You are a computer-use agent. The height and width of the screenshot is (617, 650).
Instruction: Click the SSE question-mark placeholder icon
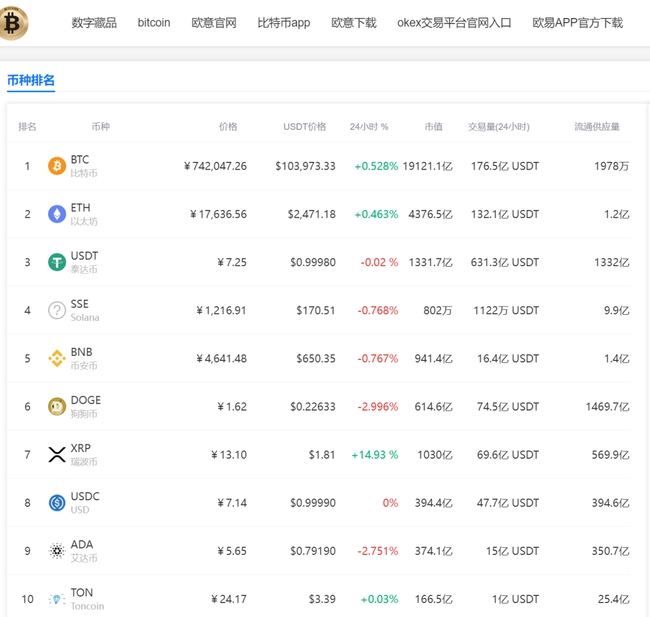click(x=57, y=310)
